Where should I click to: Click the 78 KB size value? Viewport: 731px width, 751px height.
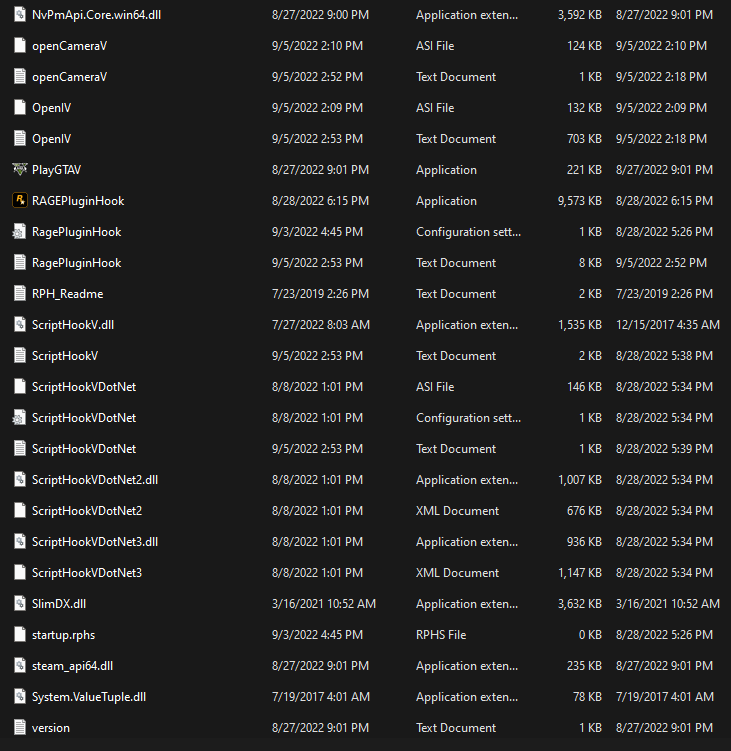(587, 697)
